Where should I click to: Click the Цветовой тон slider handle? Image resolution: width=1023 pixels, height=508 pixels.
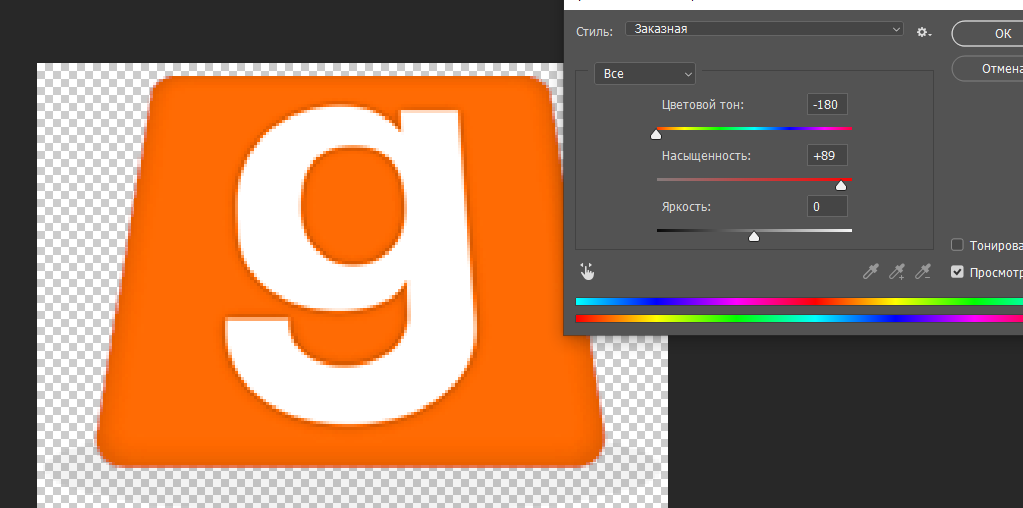[x=656, y=134]
